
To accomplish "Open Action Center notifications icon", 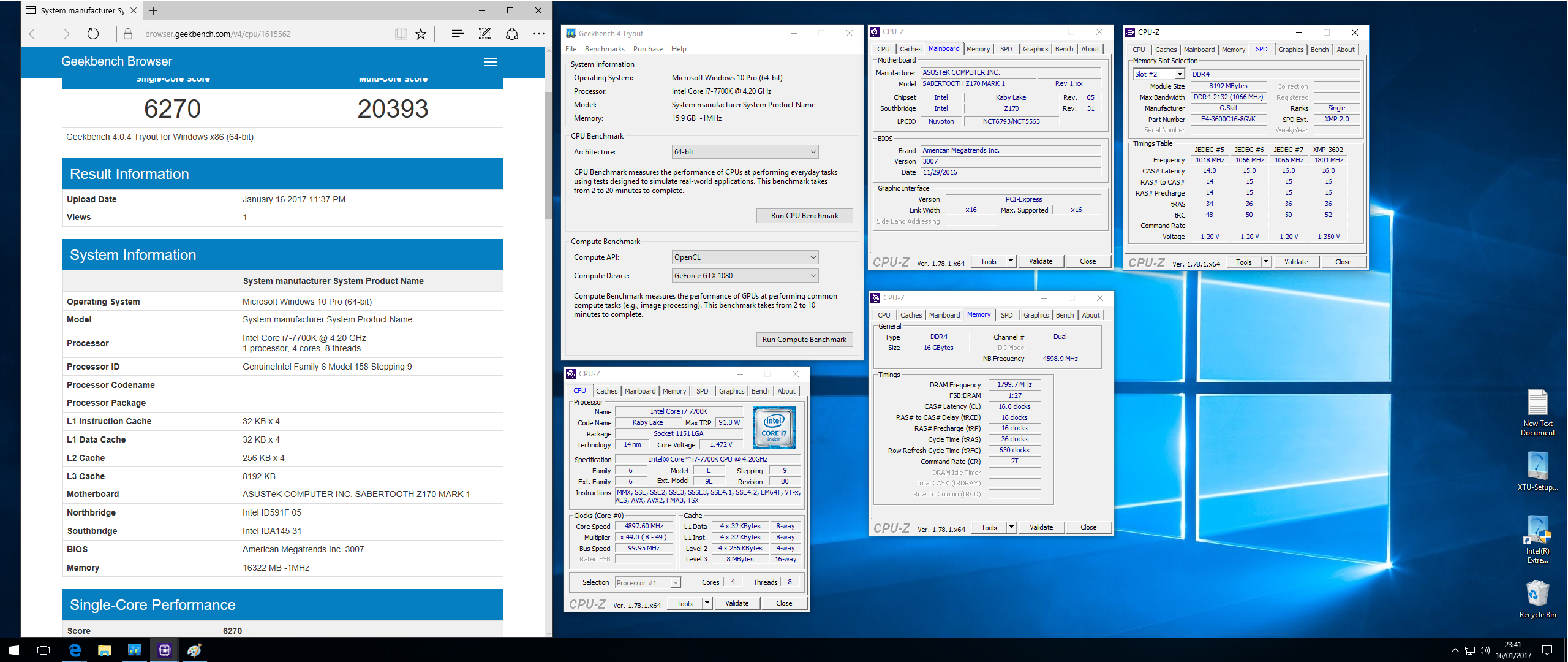I will (x=1547, y=650).
